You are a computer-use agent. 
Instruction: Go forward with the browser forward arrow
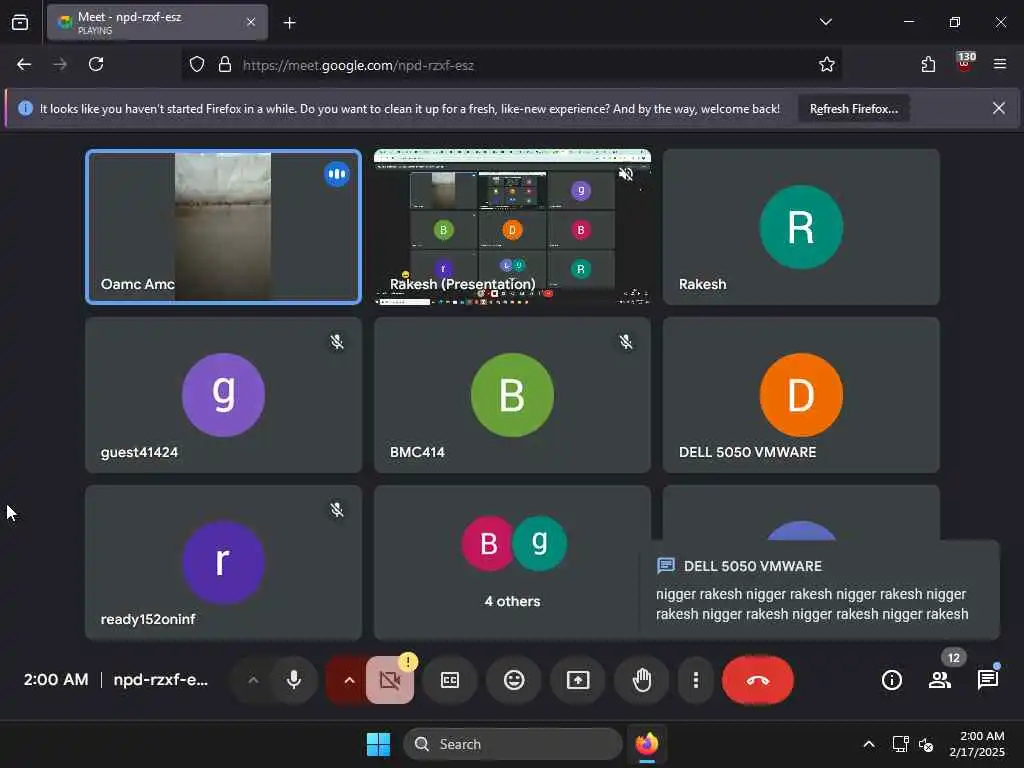(60, 64)
